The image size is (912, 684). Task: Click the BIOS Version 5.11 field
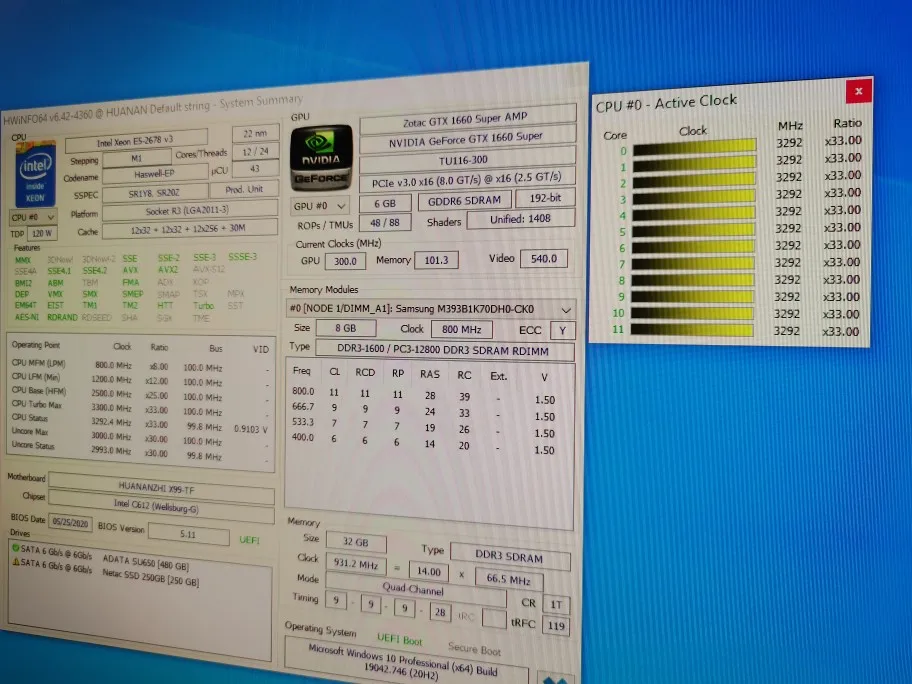188,533
